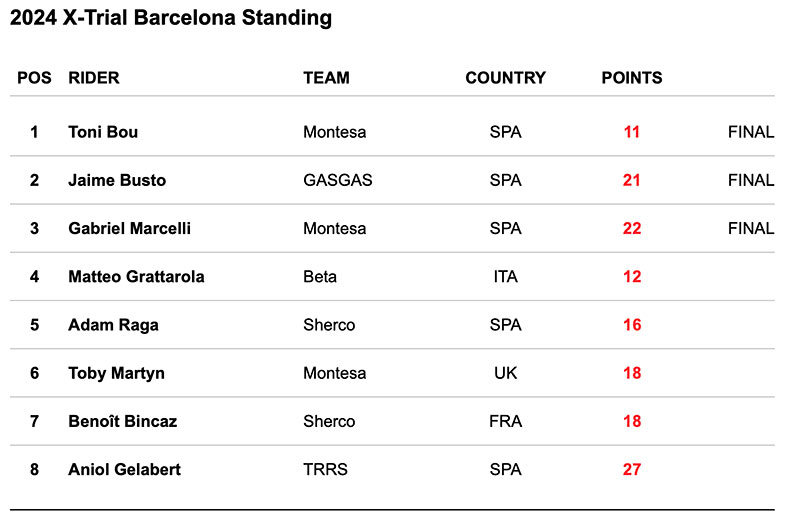Click the TEAM column header
The image size is (800, 521).
tap(326, 77)
